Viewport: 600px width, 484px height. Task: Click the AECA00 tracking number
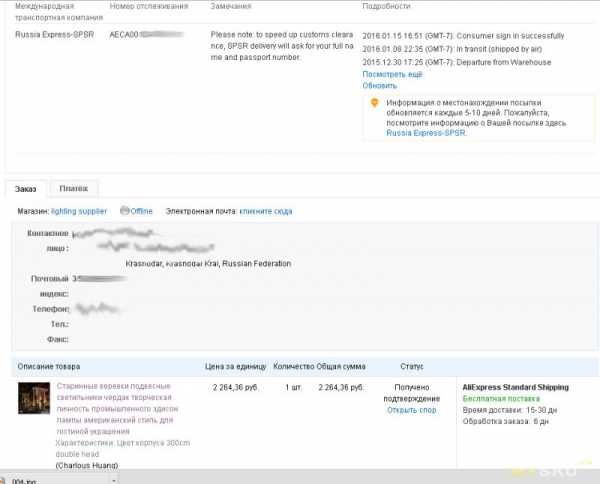(x=125, y=34)
